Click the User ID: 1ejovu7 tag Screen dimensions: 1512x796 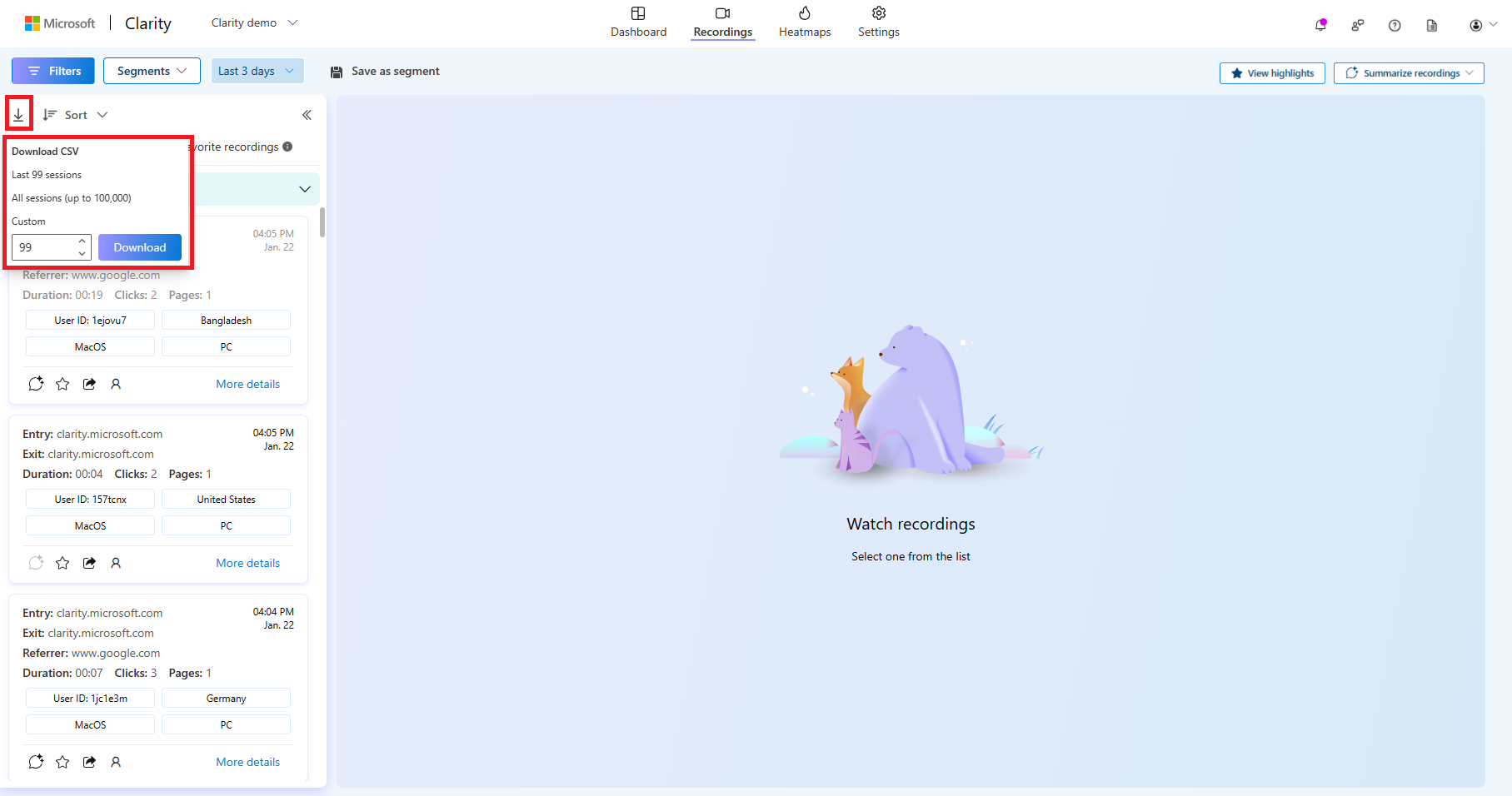[91, 321]
